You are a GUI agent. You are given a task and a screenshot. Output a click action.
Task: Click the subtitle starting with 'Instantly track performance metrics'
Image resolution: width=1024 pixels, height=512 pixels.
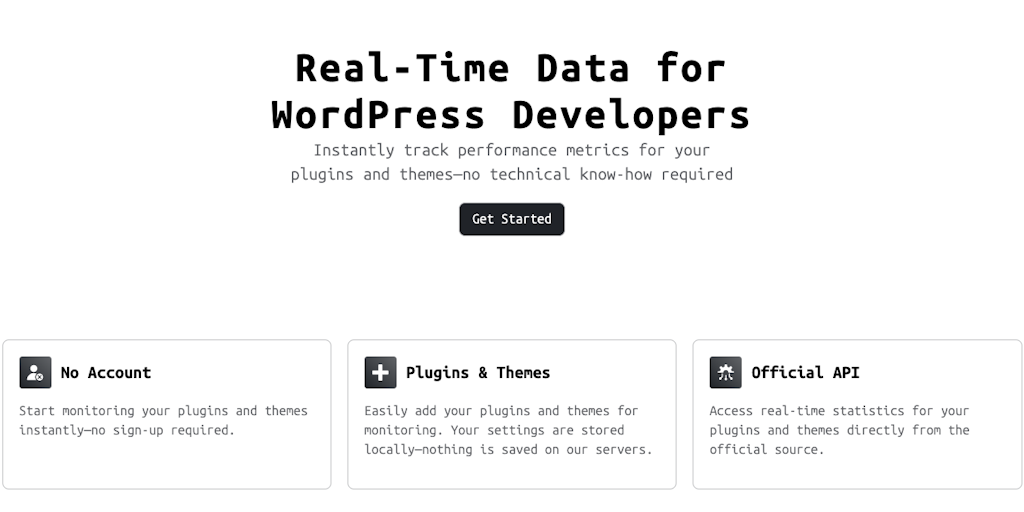click(x=511, y=163)
